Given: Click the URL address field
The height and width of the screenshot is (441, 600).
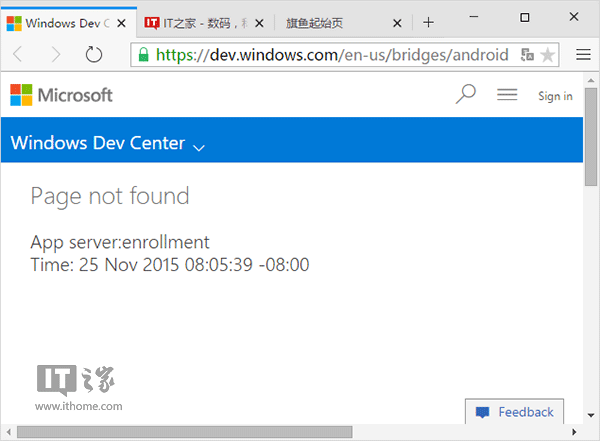Looking at the screenshot, I should tap(330, 55).
